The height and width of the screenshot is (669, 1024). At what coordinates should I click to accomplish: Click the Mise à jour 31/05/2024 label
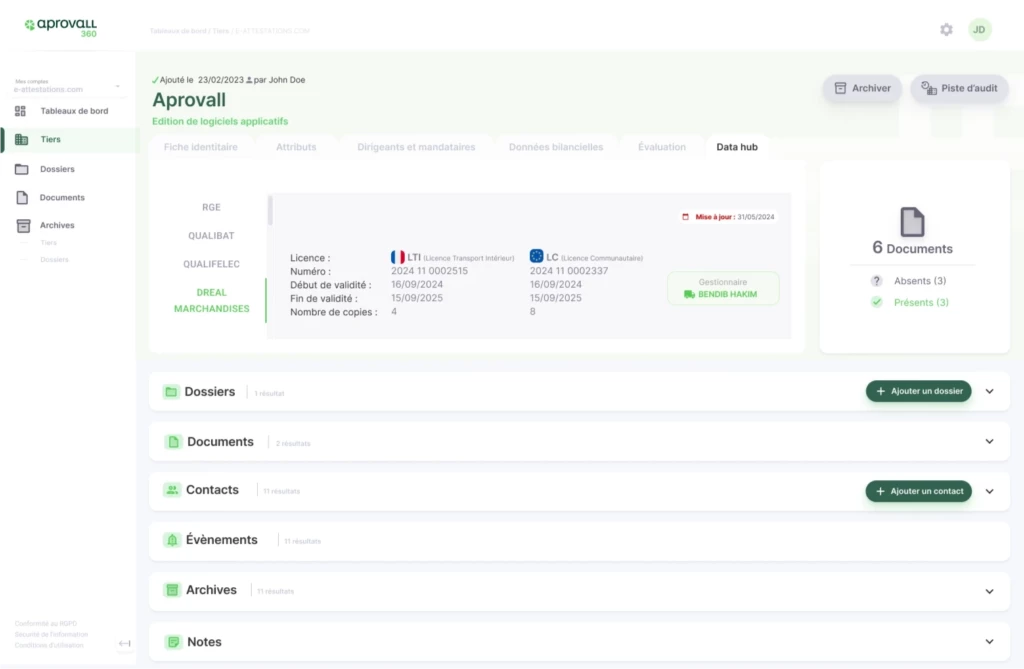[x=728, y=217]
